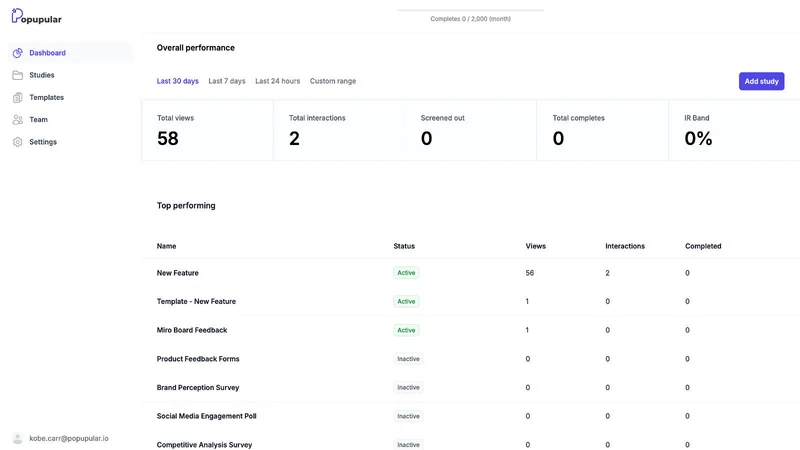The width and height of the screenshot is (800, 450).
Task: Open Brand Perception Survey study
Action: pyautogui.click(x=198, y=388)
